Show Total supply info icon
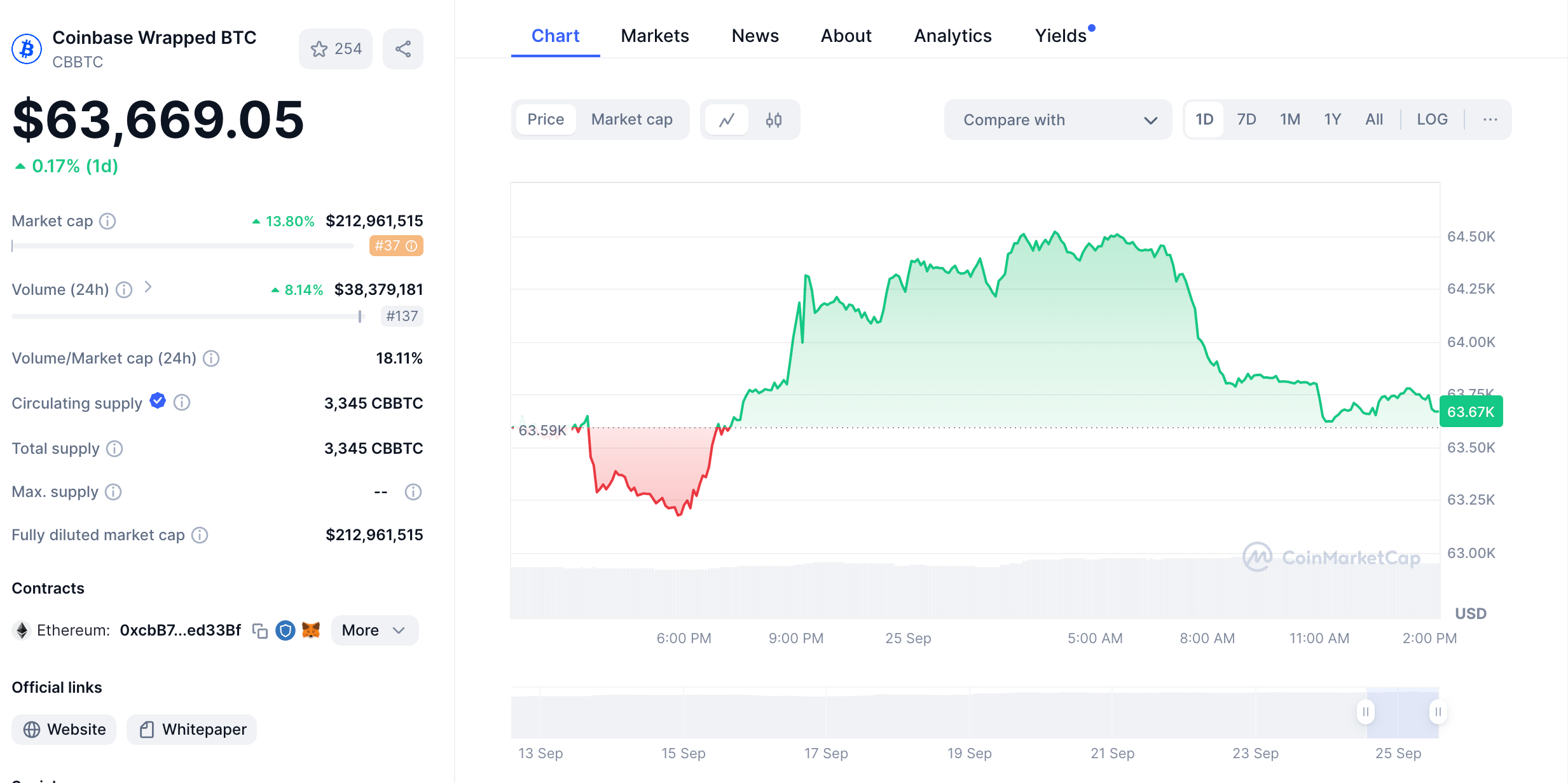Viewport: 1568px width, 783px height. click(x=114, y=449)
